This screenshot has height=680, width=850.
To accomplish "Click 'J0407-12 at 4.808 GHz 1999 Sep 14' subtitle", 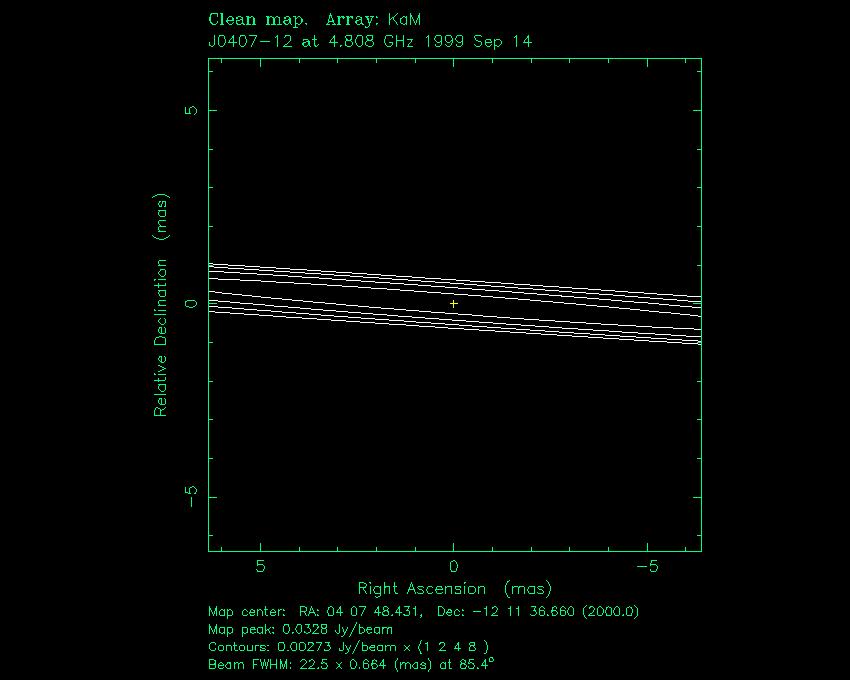I will (x=370, y=42).
